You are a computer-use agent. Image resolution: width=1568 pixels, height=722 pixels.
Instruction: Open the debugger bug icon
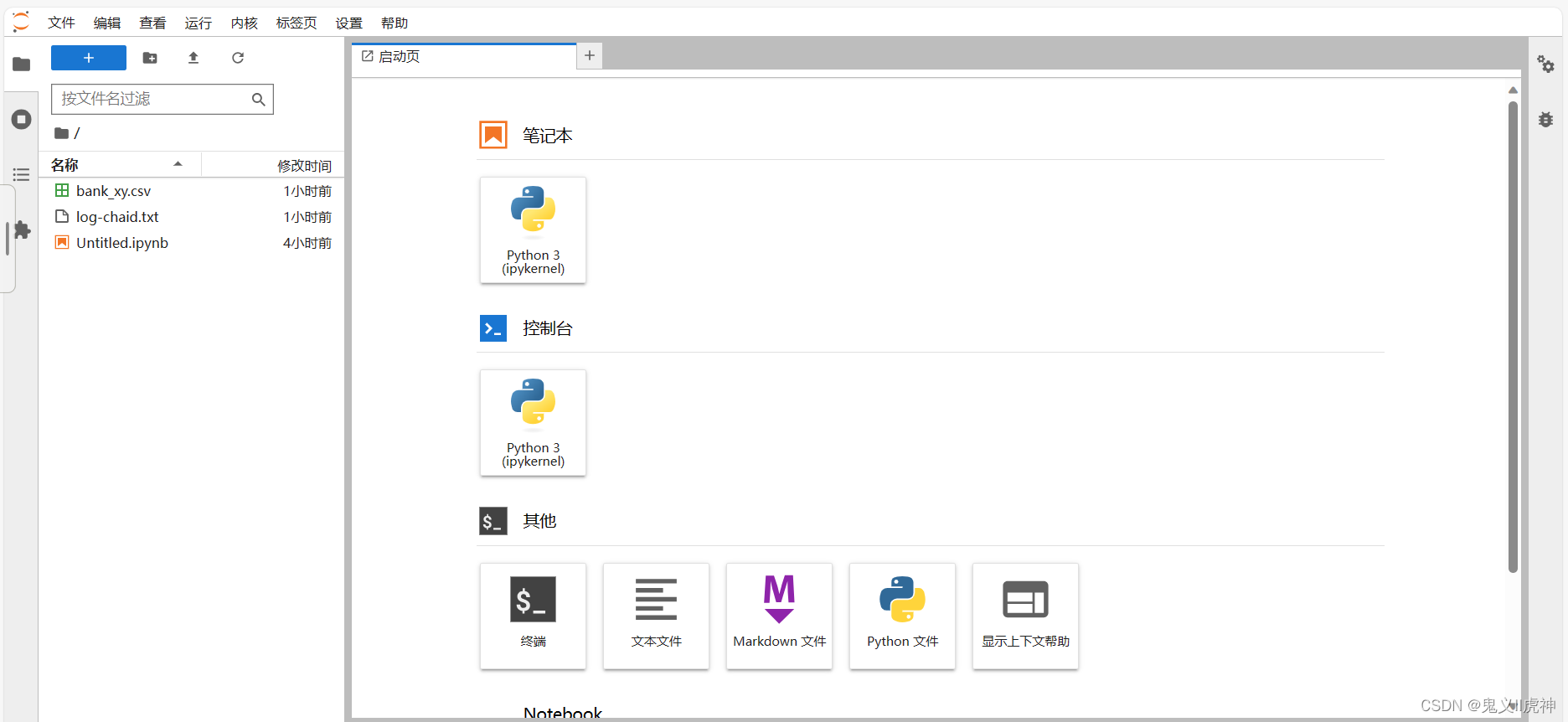[1545, 120]
